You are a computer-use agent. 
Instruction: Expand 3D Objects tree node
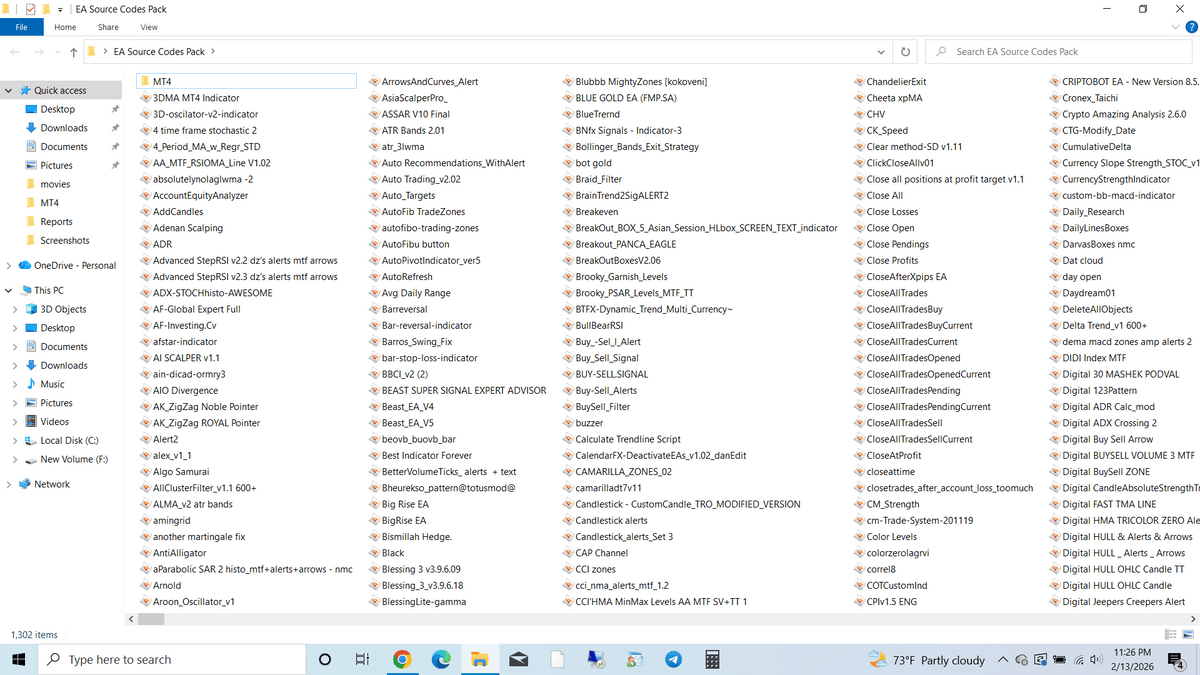click(x=15, y=309)
